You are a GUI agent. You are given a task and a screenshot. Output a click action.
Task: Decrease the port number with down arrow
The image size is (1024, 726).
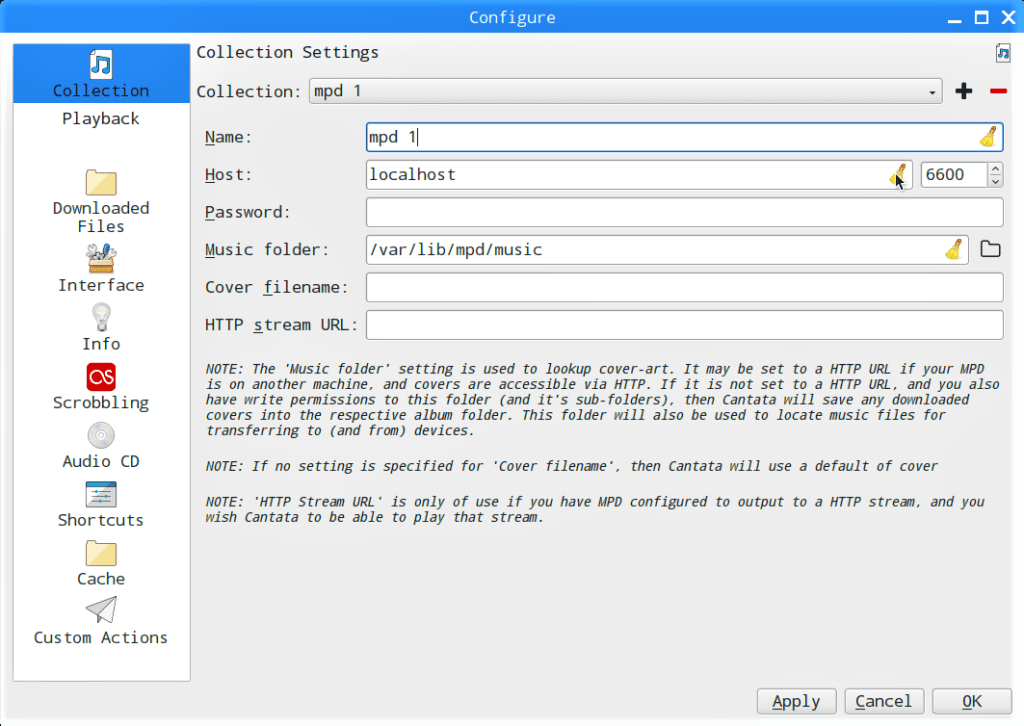[x=995, y=181]
